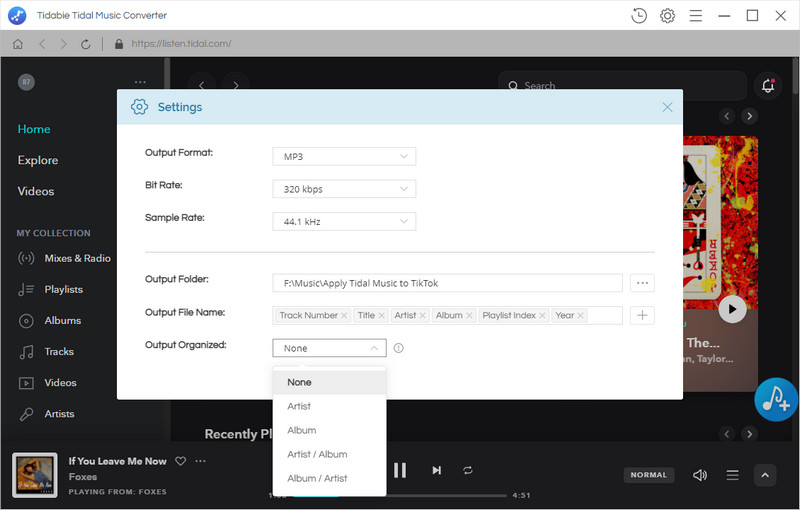Image resolution: width=800 pixels, height=510 pixels.
Task: Open the user profile avatar
Action: click(27, 82)
